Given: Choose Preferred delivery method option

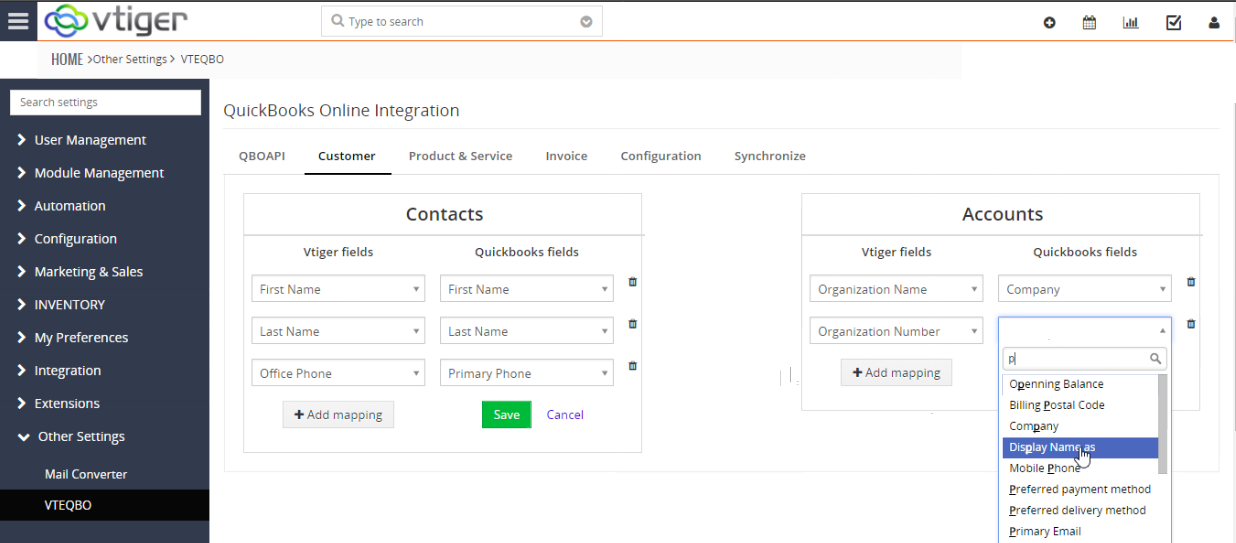Looking at the screenshot, I should [1080, 510].
